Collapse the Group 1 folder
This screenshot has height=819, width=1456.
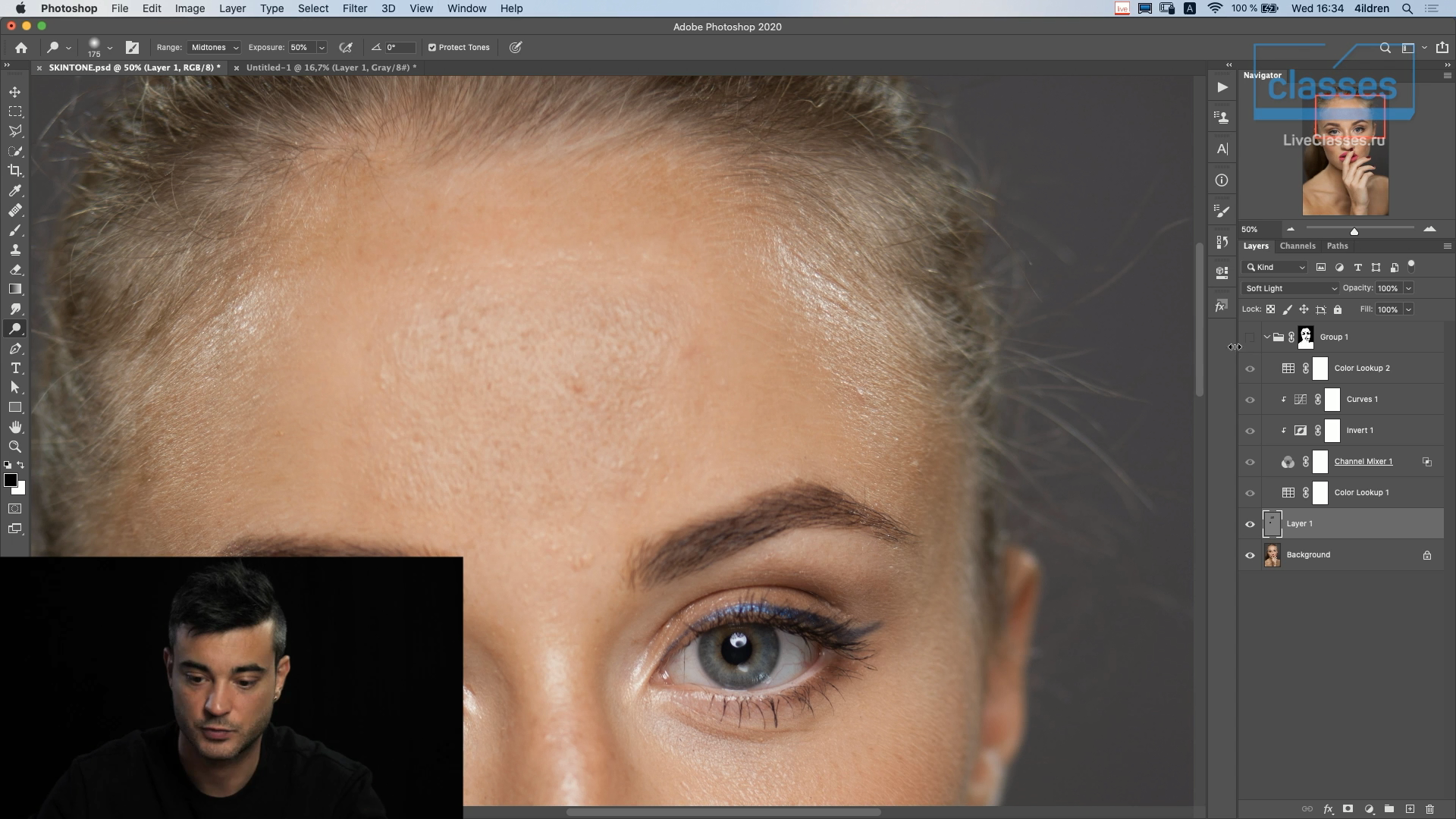(x=1266, y=337)
